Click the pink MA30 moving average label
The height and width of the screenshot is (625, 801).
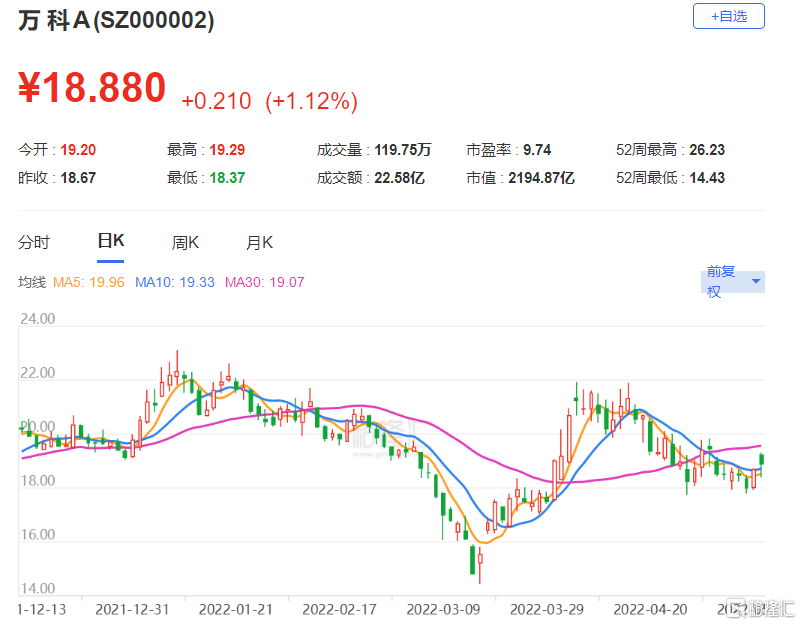click(265, 282)
